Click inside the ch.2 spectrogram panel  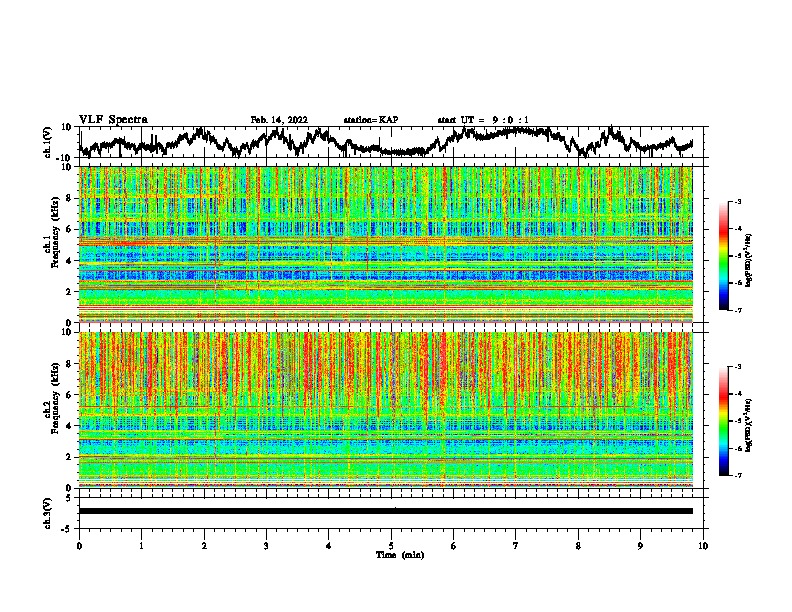pyautogui.click(x=386, y=410)
